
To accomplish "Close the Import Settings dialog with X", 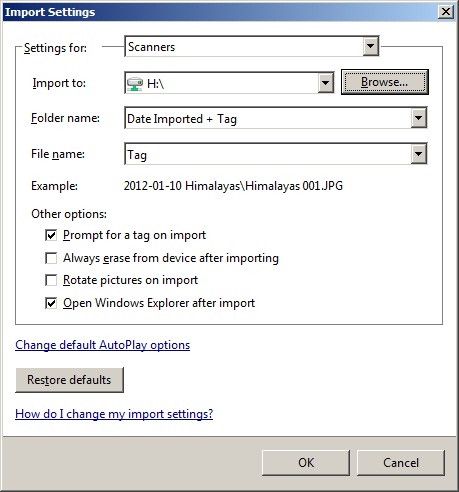I will (446, 12).
